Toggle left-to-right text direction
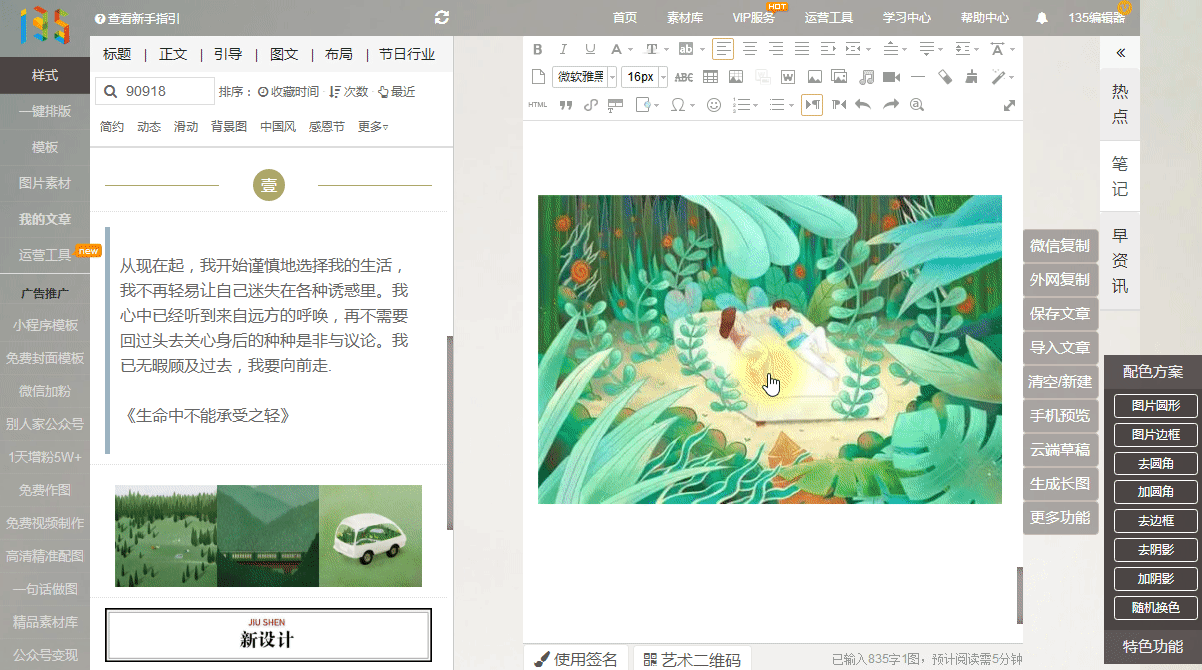This screenshot has width=1202, height=670. pyautogui.click(x=812, y=105)
